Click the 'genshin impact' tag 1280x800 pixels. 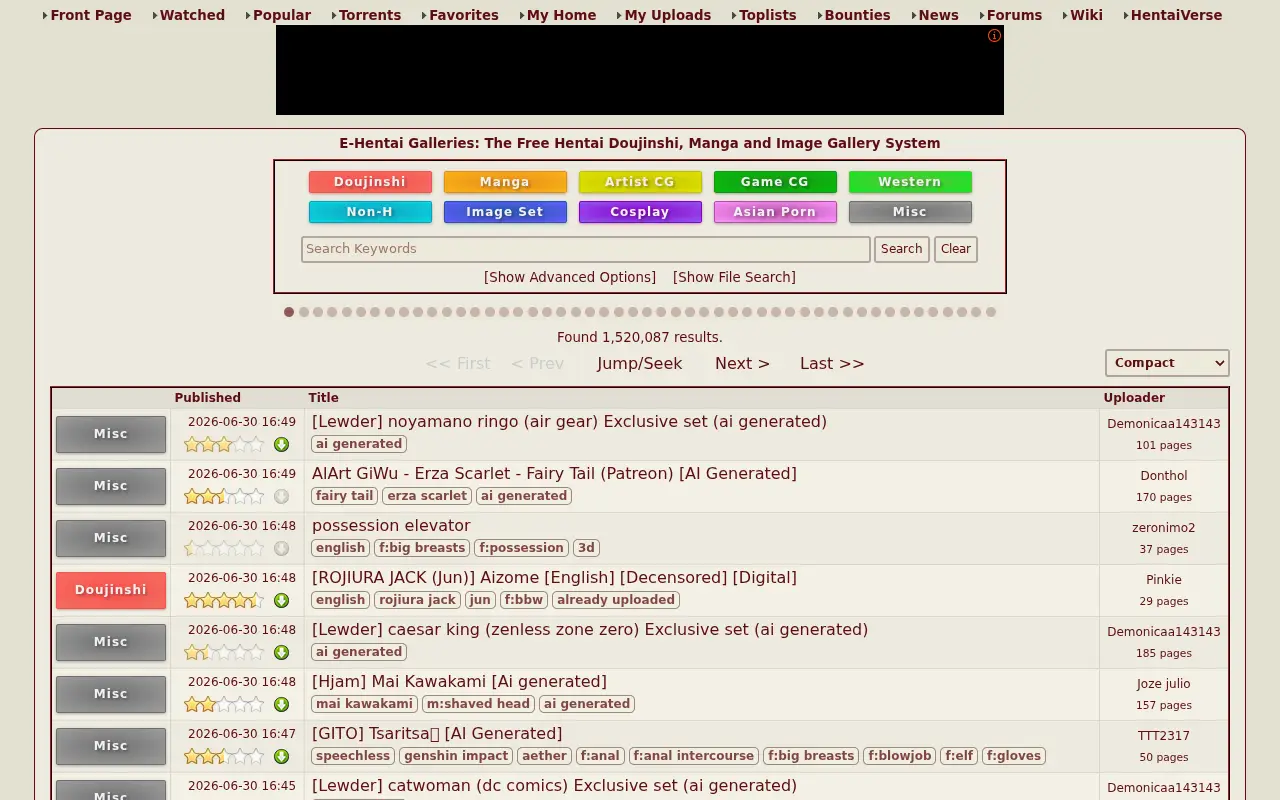[456, 756]
